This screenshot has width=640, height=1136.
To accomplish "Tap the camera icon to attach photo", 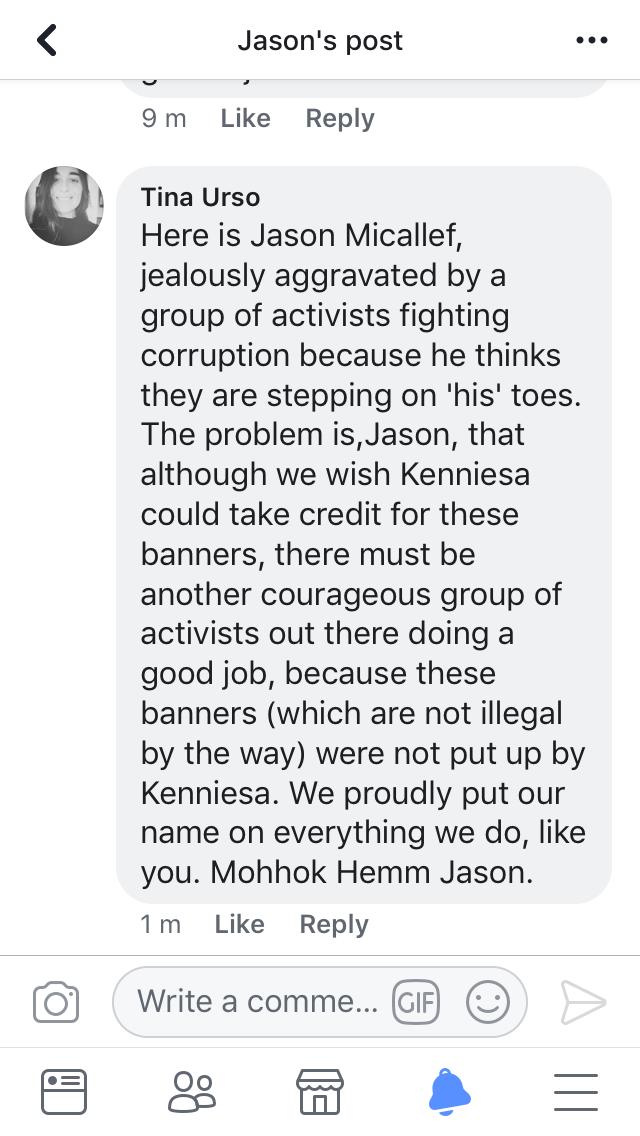I will (x=56, y=1002).
